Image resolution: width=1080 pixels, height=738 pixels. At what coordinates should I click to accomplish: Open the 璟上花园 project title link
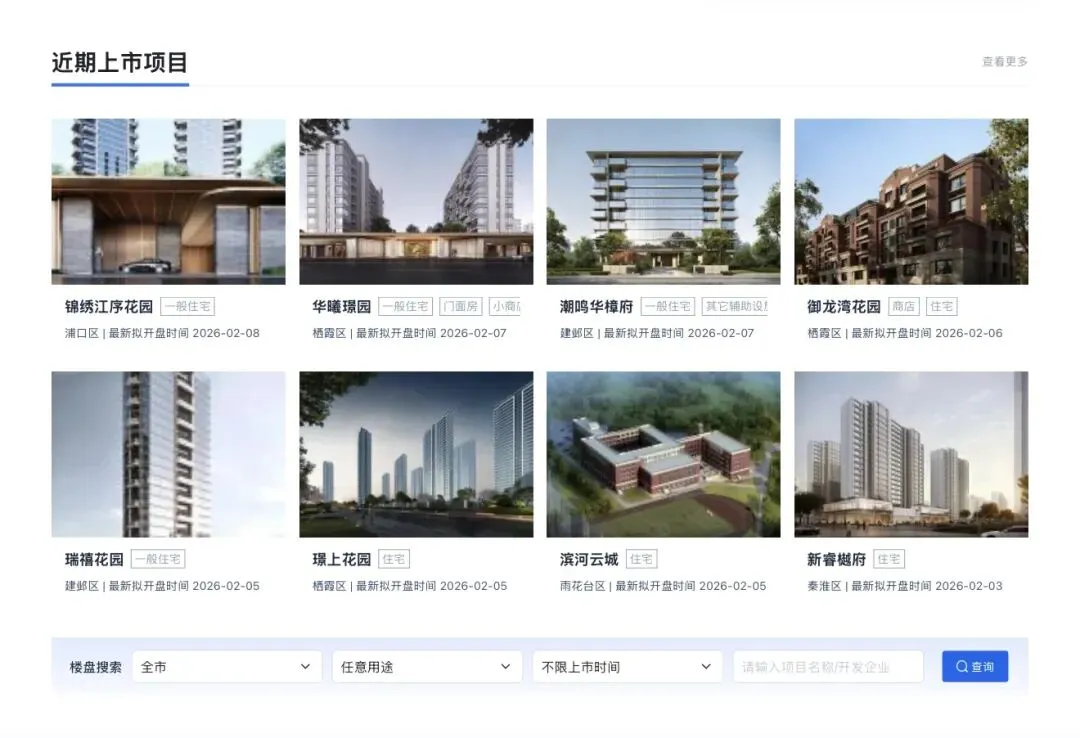(x=342, y=559)
